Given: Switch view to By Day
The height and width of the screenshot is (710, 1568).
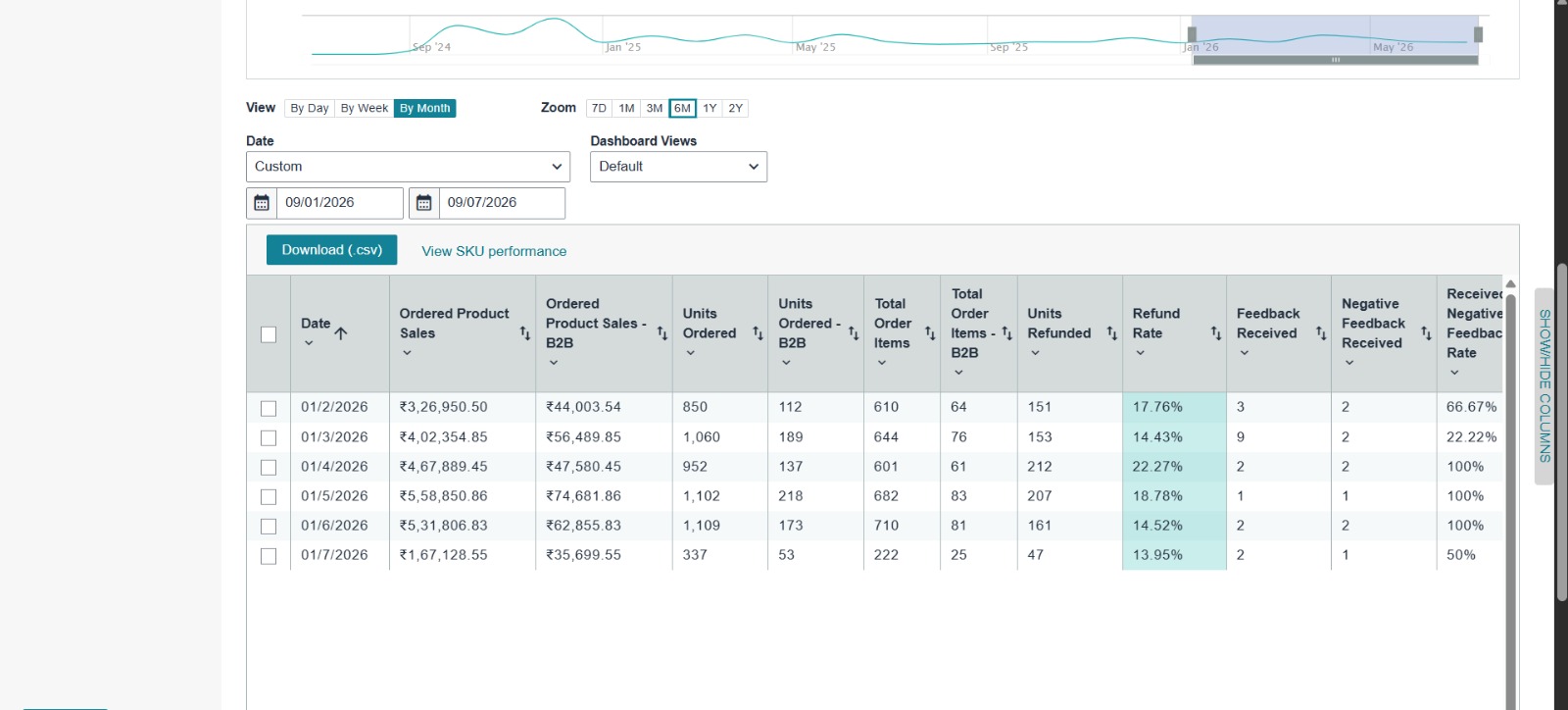Looking at the screenshot, I should tap(310, 109).
